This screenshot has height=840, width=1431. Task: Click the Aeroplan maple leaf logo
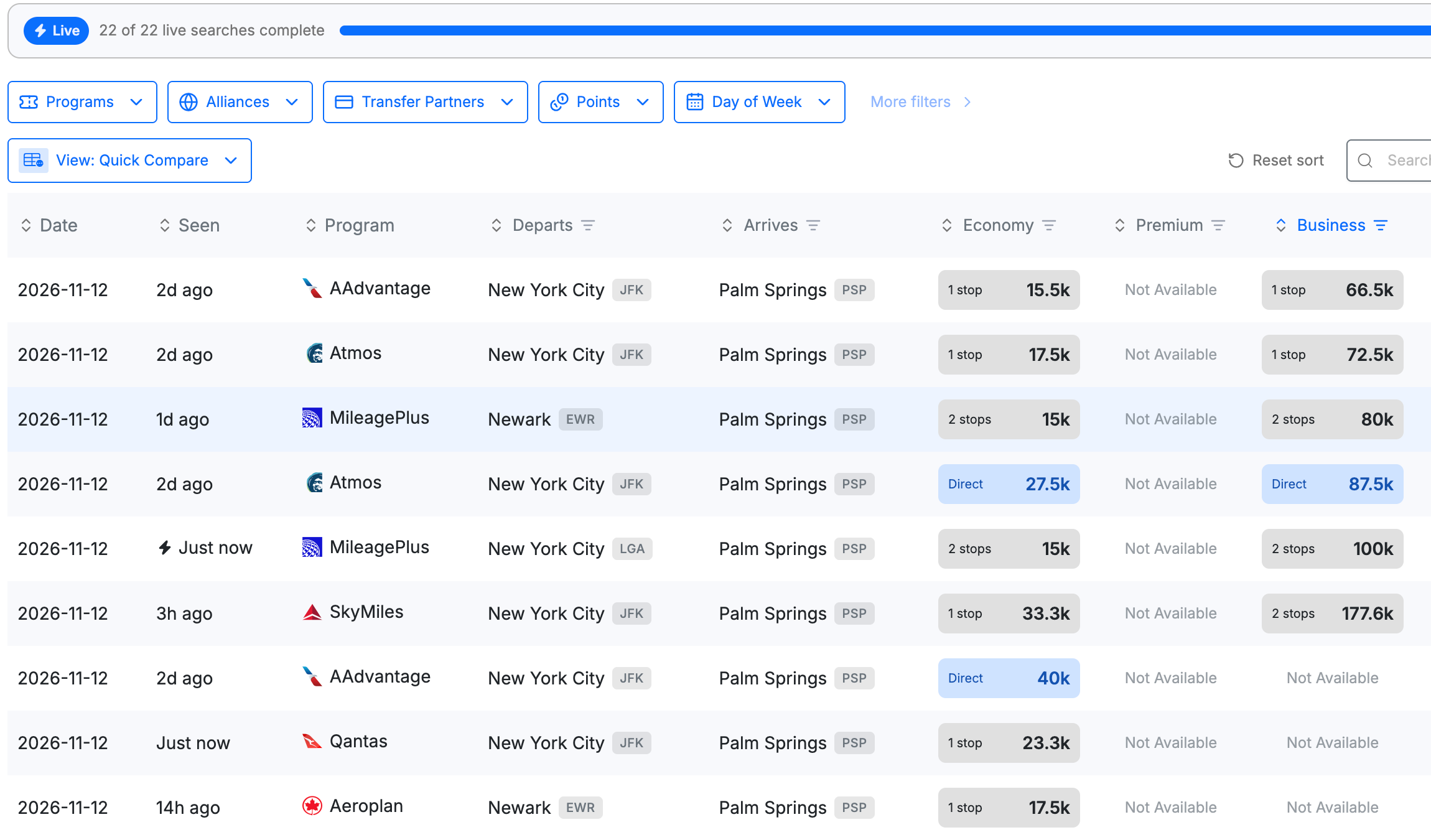[312, 806]
